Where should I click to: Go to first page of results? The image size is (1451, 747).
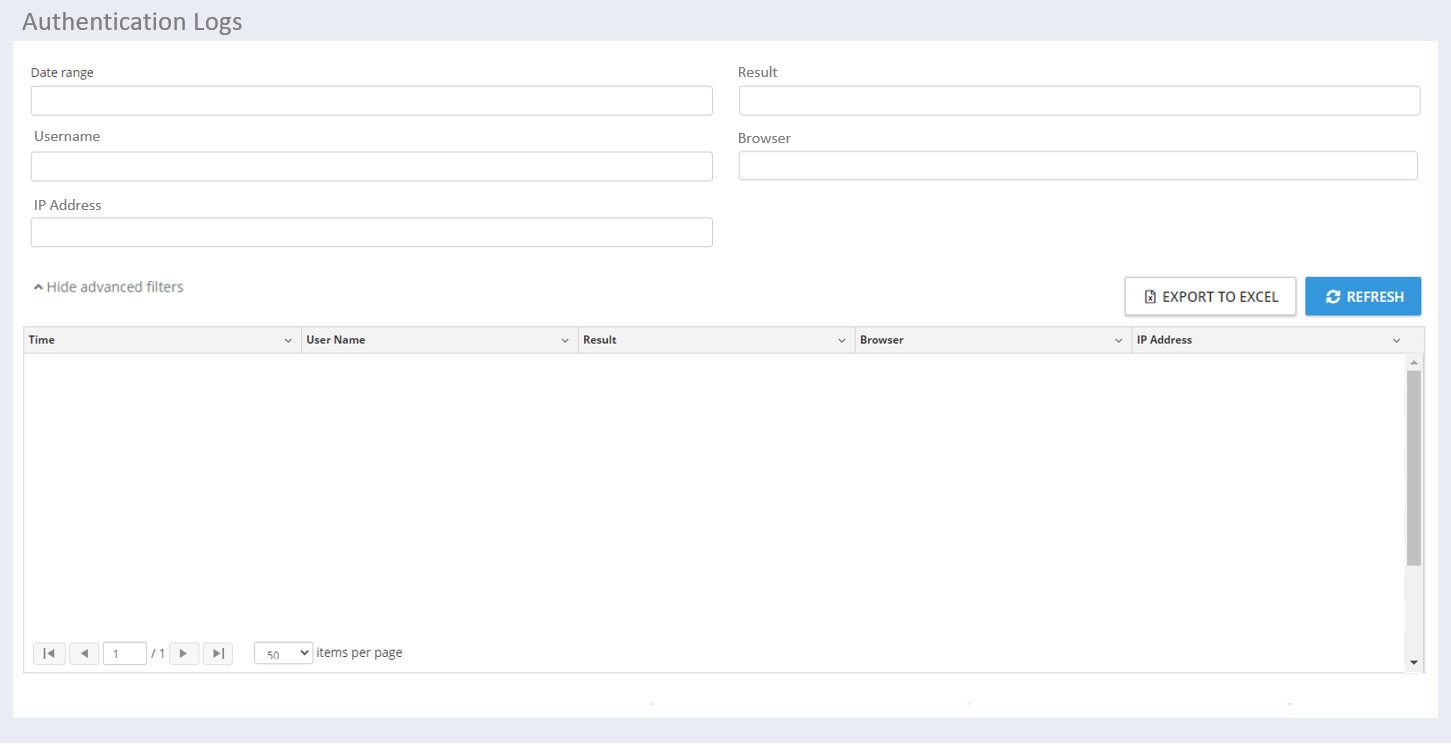coord(49,654)
